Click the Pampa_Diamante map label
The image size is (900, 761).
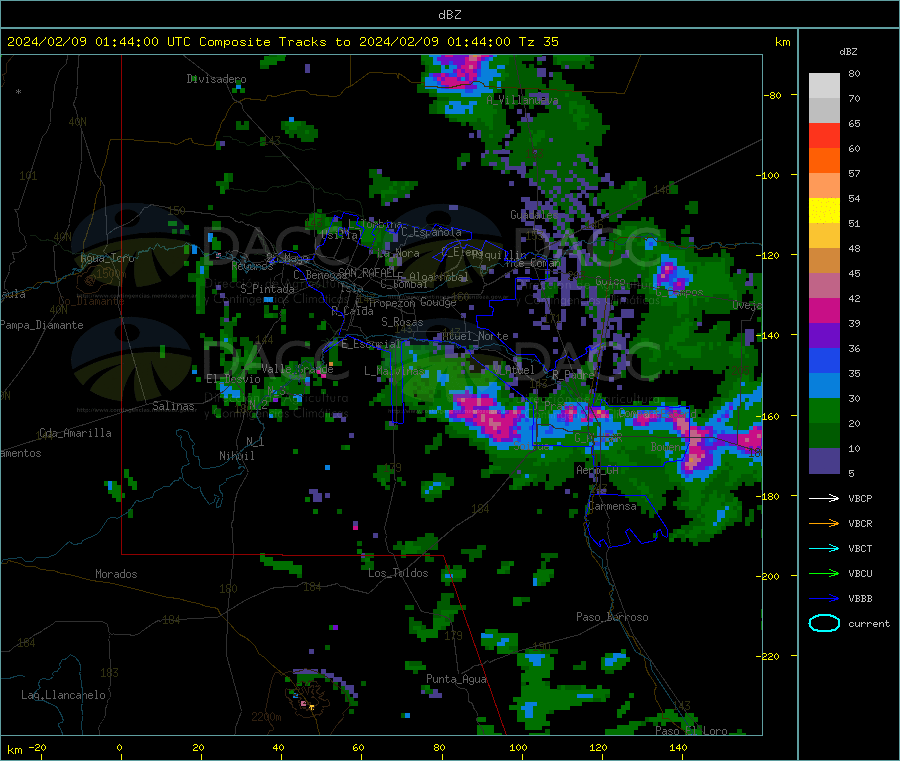[x=42, y=325]
